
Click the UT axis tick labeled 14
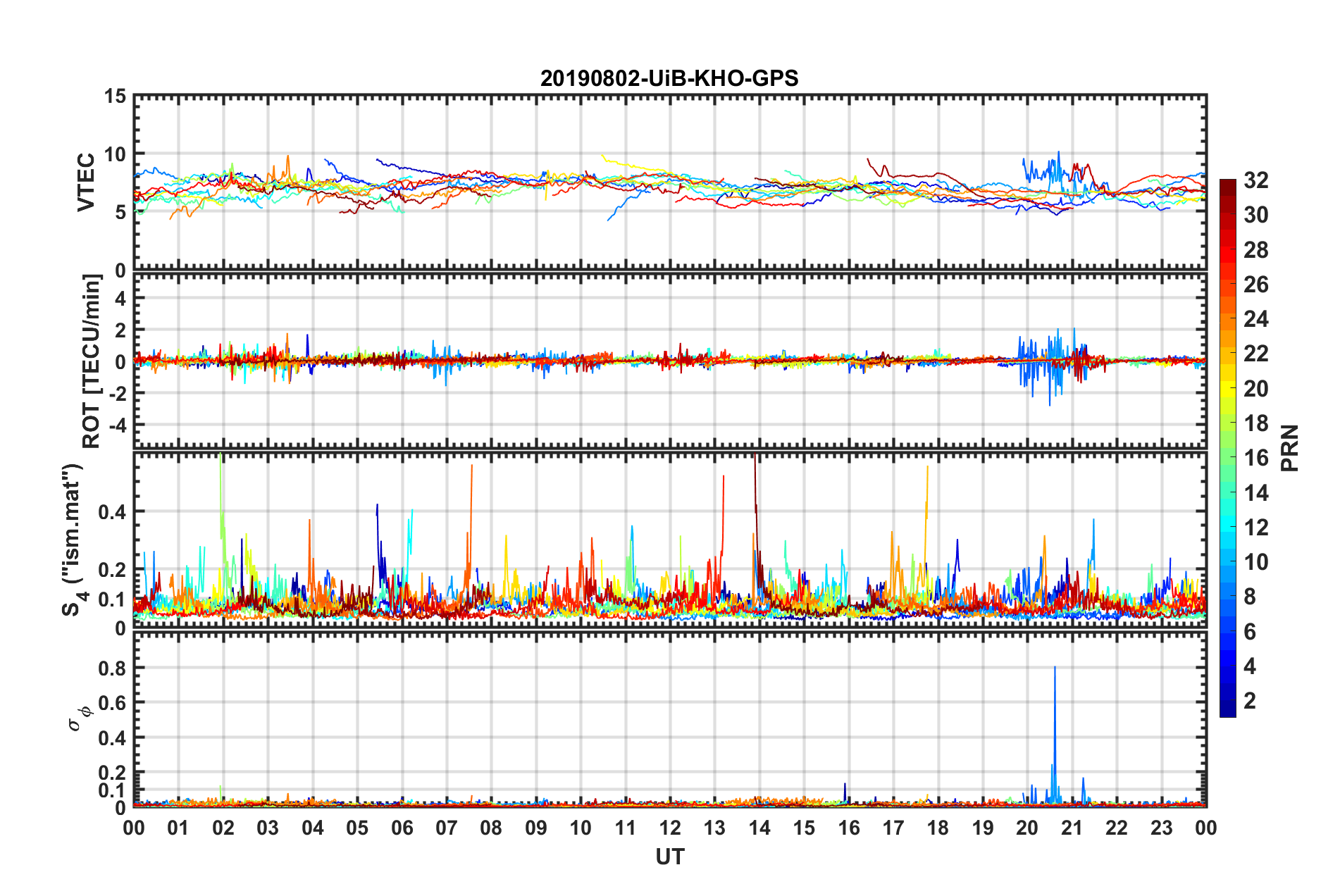[759, 828]
